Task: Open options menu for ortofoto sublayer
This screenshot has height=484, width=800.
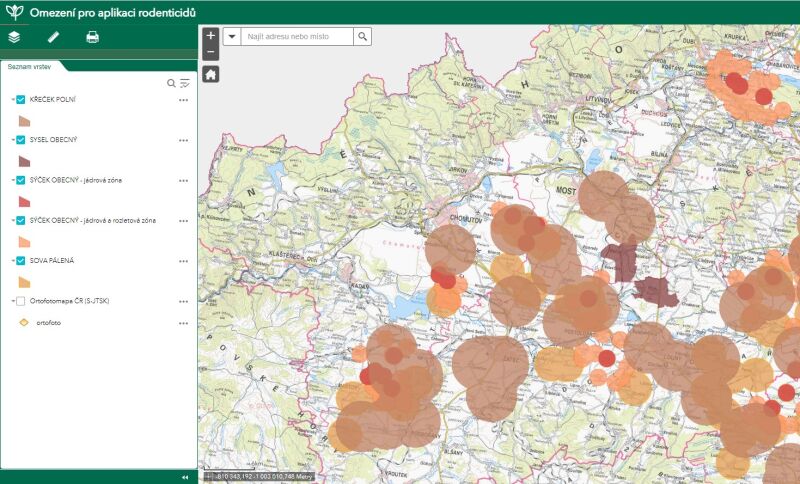Action: 183,323
